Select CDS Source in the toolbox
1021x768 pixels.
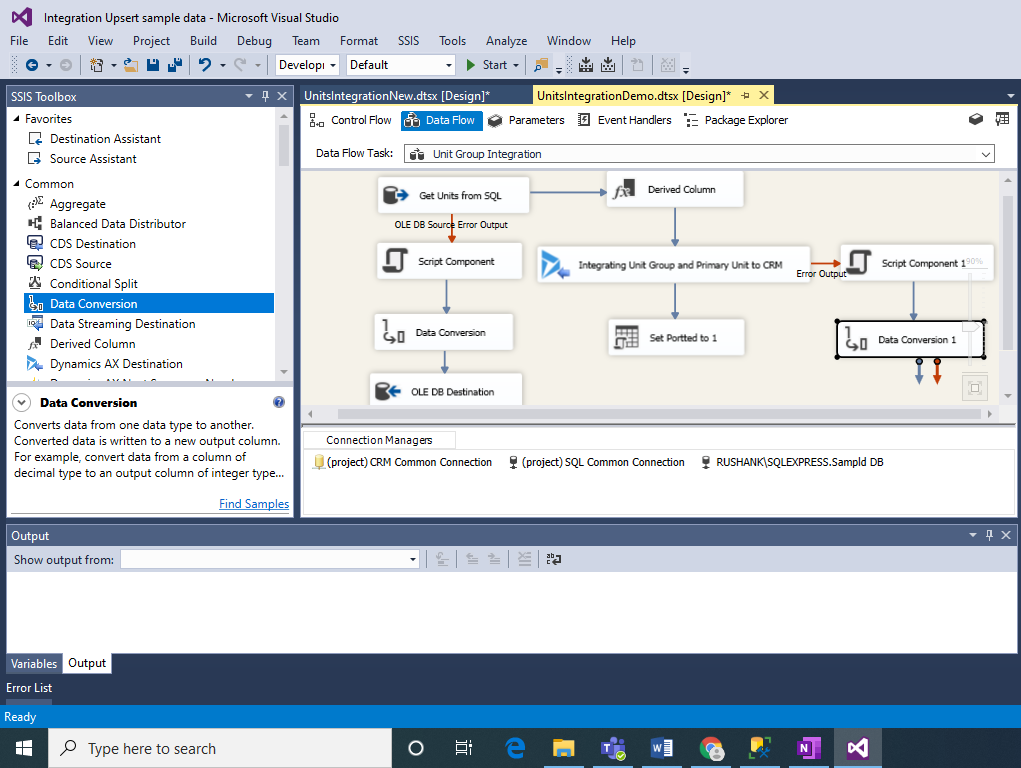(x=81, y=264)
